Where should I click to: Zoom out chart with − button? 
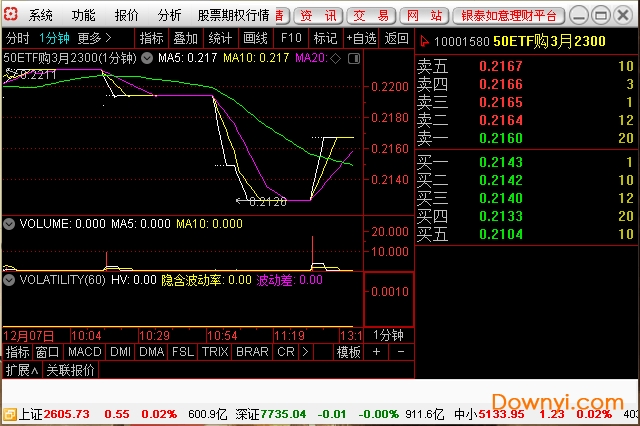[401, 352]
